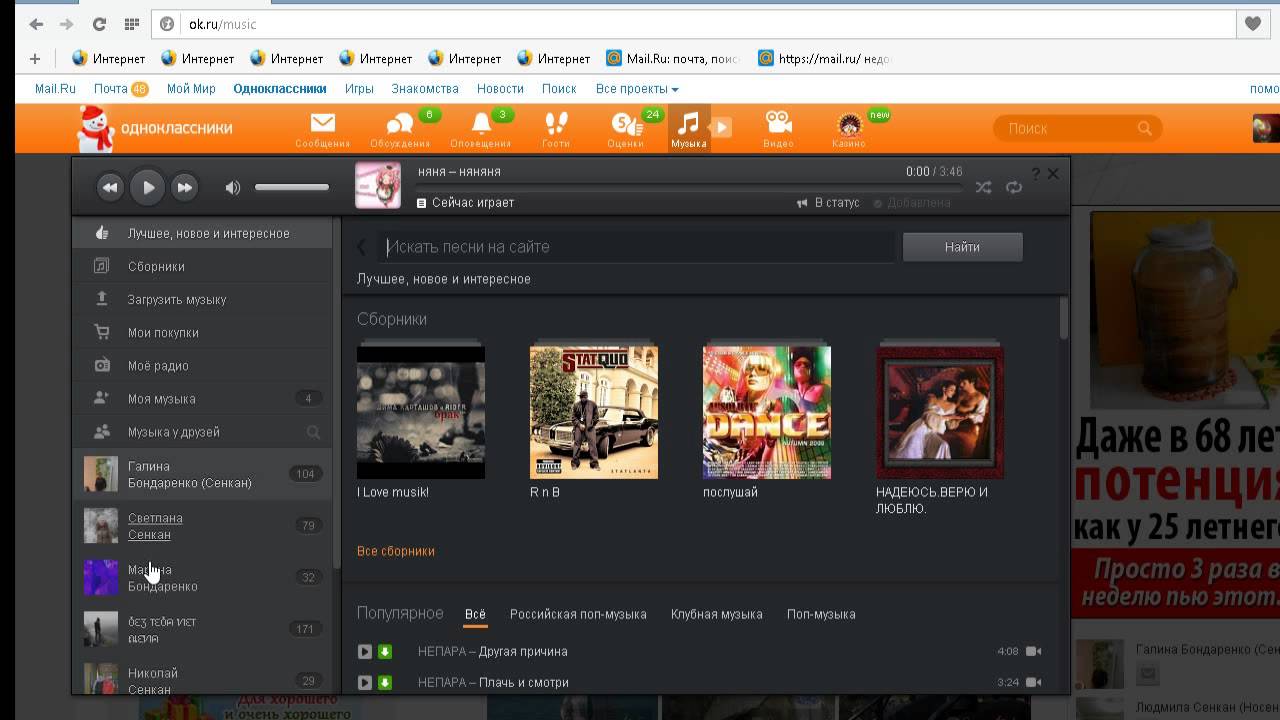The height and width of the screenshot is (720, 1280).
Task: Open Казино icon
Action: click(849, 124)
